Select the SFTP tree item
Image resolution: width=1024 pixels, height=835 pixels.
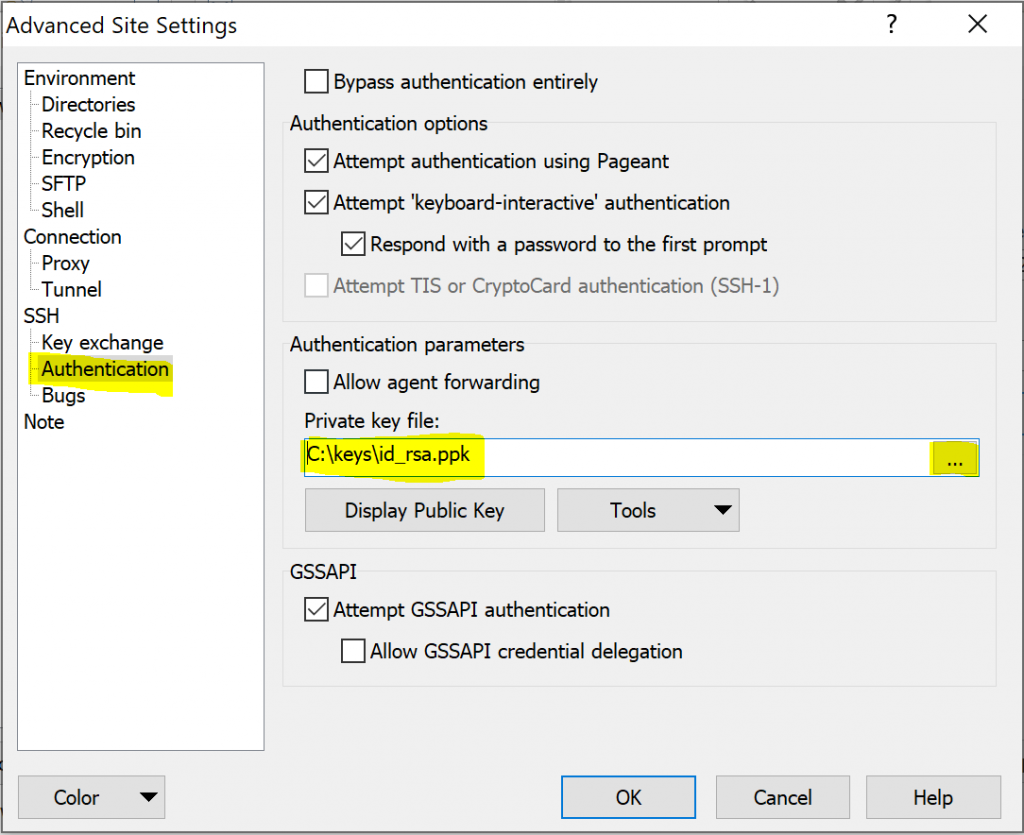[x=63, y=184]
